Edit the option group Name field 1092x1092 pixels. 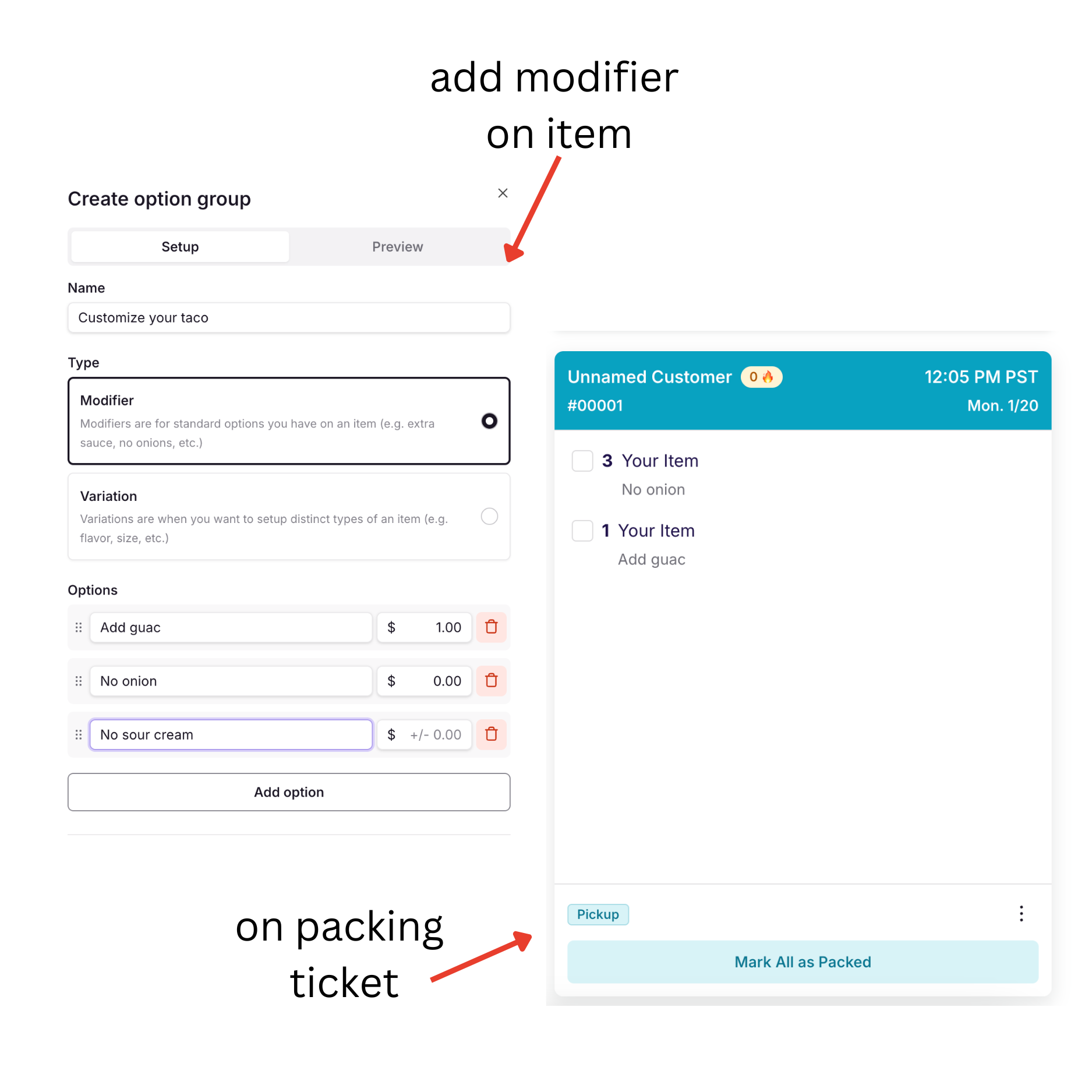289,318
